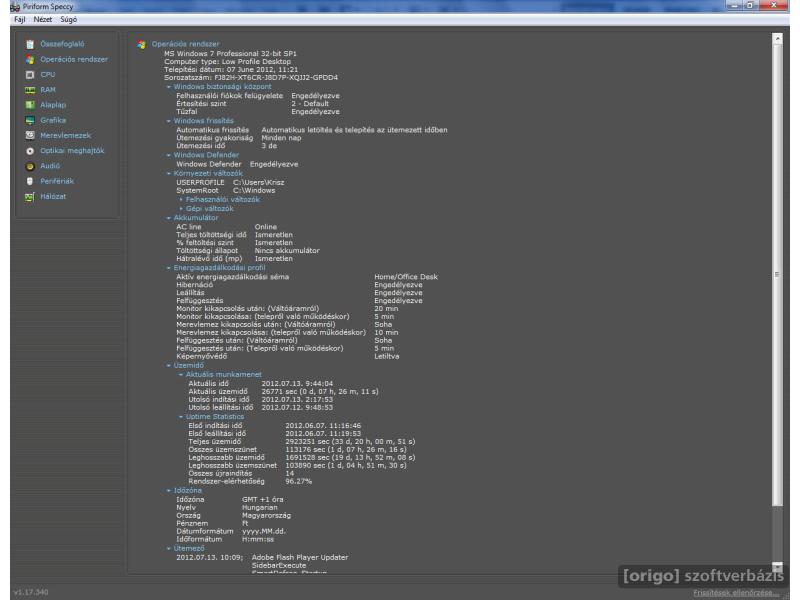The width and height of the screenshot is (800, 600).
Task: Click the scrollbar down arrow
Action: pyautogui.click(x=777, y=567)
